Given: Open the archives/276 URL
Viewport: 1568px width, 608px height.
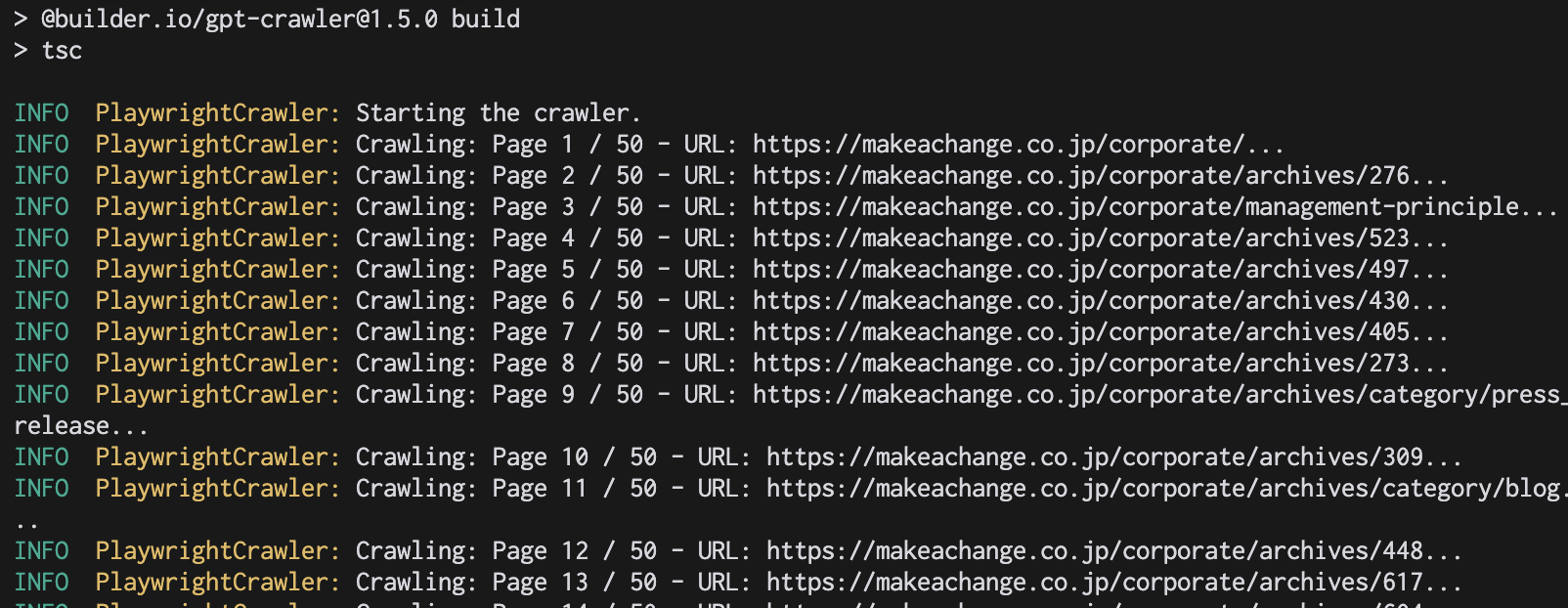Looking at the screenshot, I should [1080, 176].
